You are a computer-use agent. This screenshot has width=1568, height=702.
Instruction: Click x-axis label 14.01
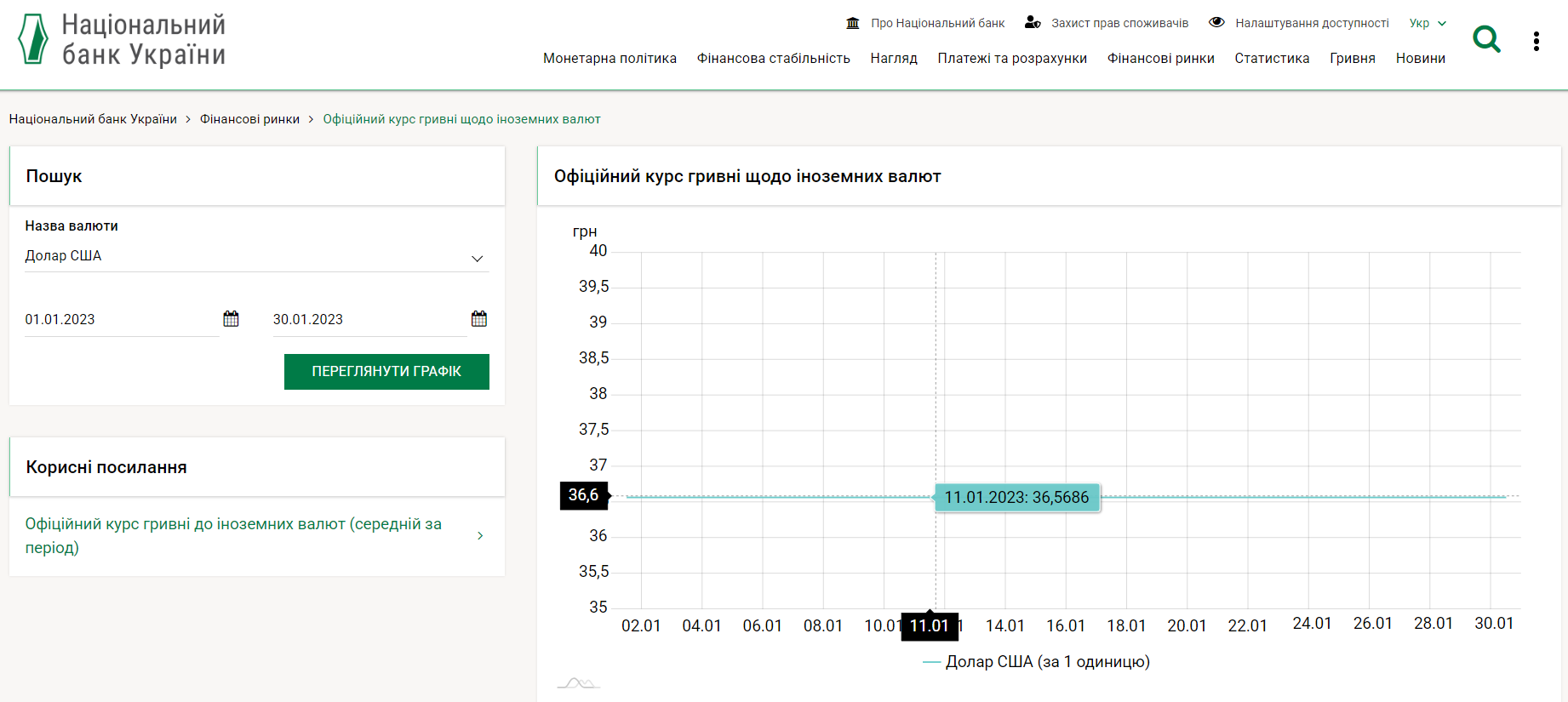pos(1005,626)
